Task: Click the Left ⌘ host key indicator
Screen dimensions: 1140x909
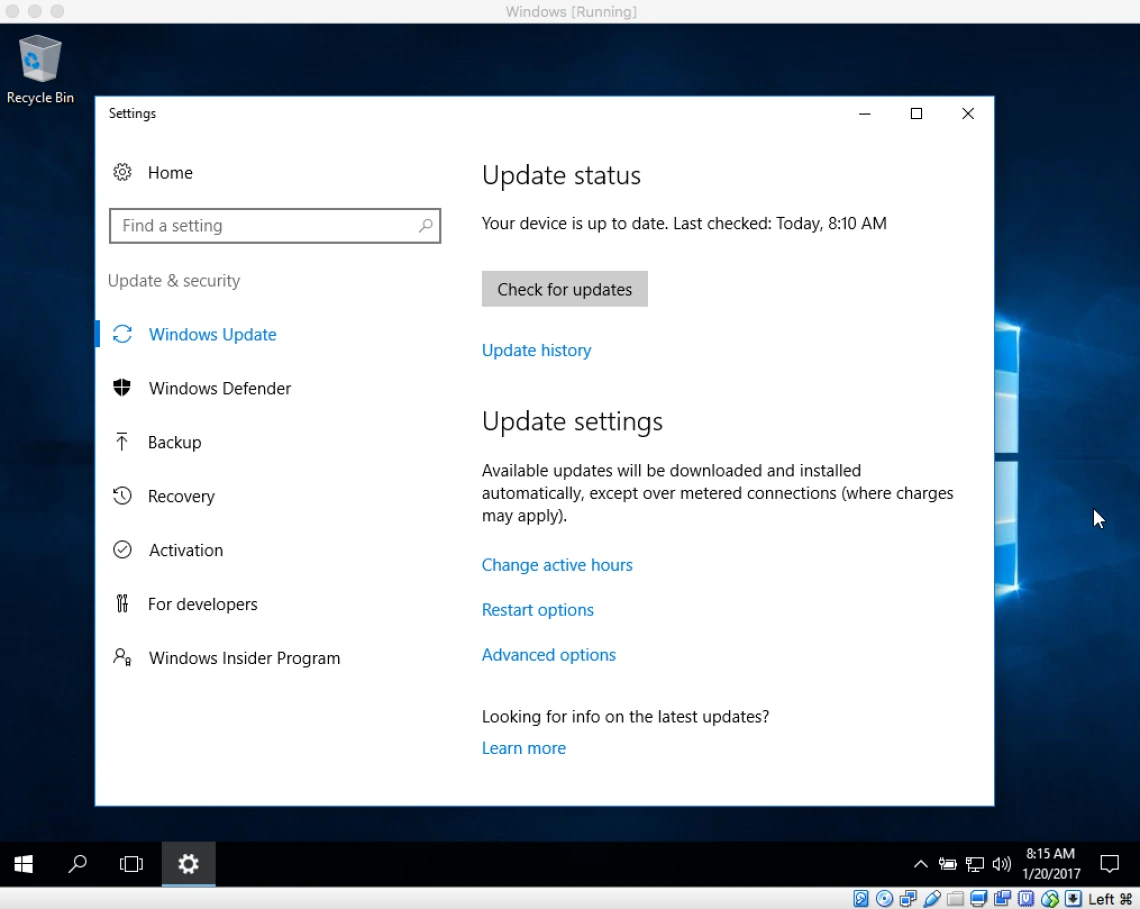Action: [x=1110, y=900]
